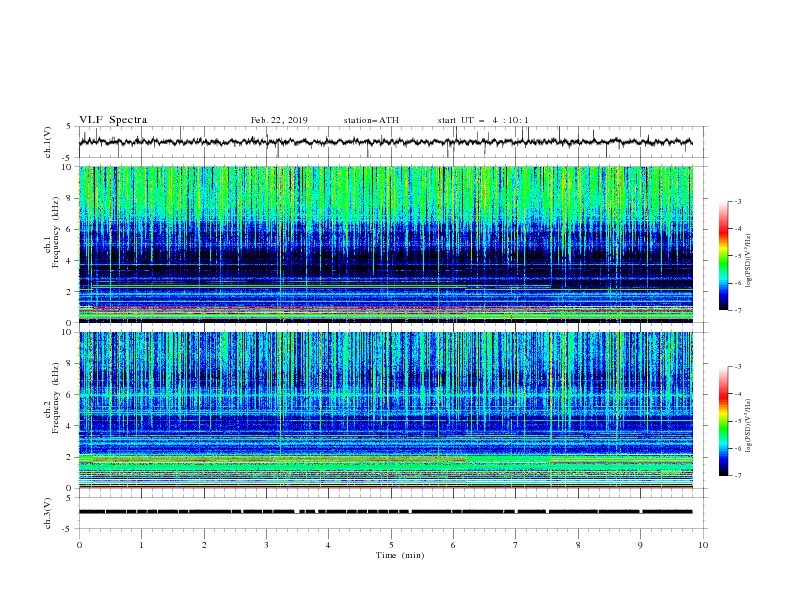Click the '-7' label on ch.2 colorbar
792x612 pixels.
pos(737,475)
